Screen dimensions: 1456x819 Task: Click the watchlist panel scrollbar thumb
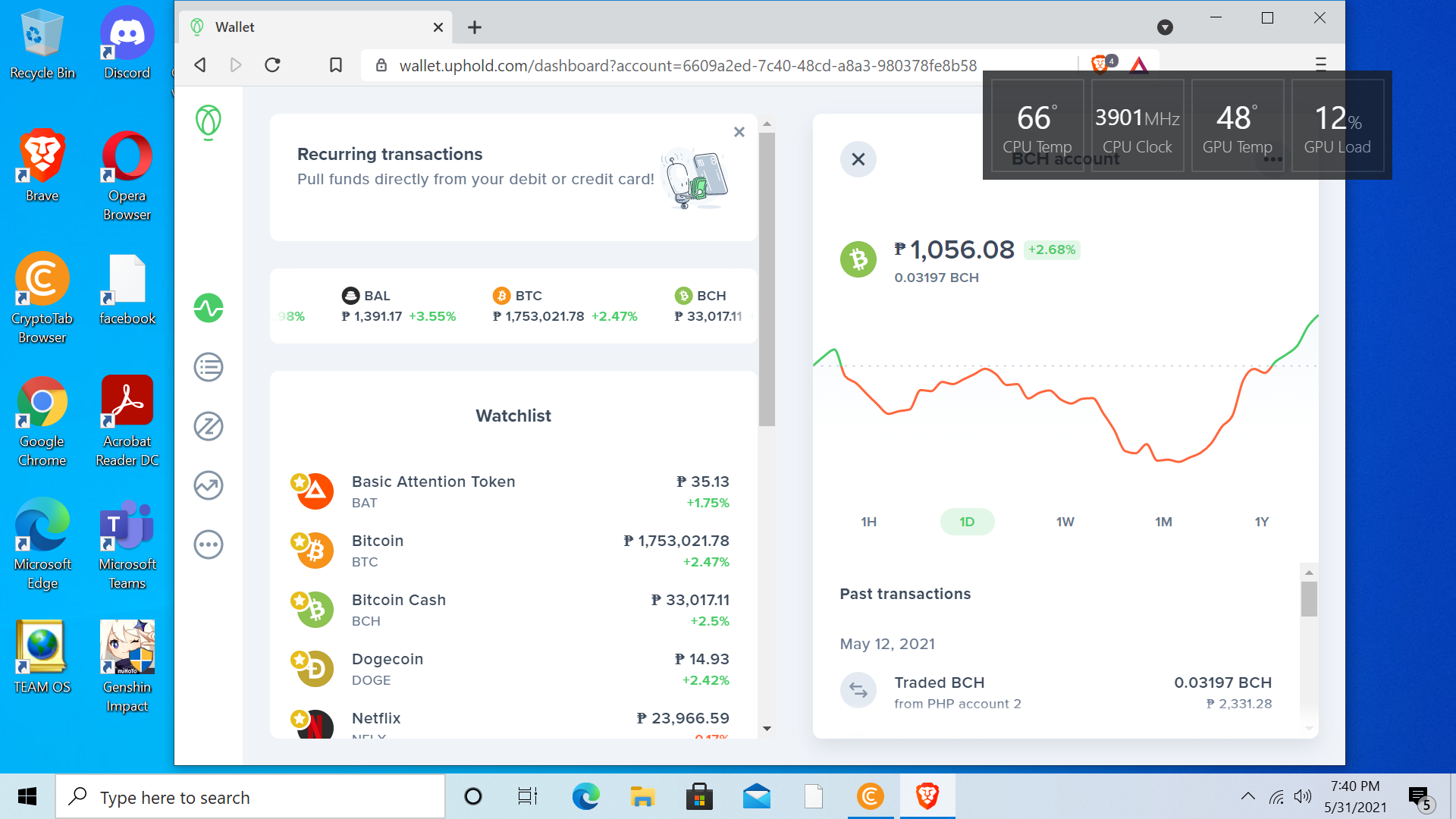(x=767, y=279)
